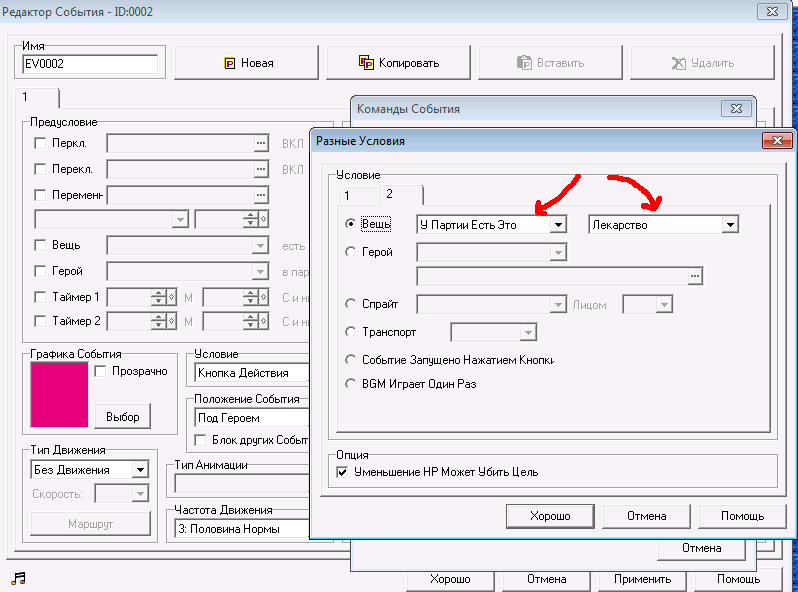Open Помощь in Разные Условия dialog

pos(743,516)
